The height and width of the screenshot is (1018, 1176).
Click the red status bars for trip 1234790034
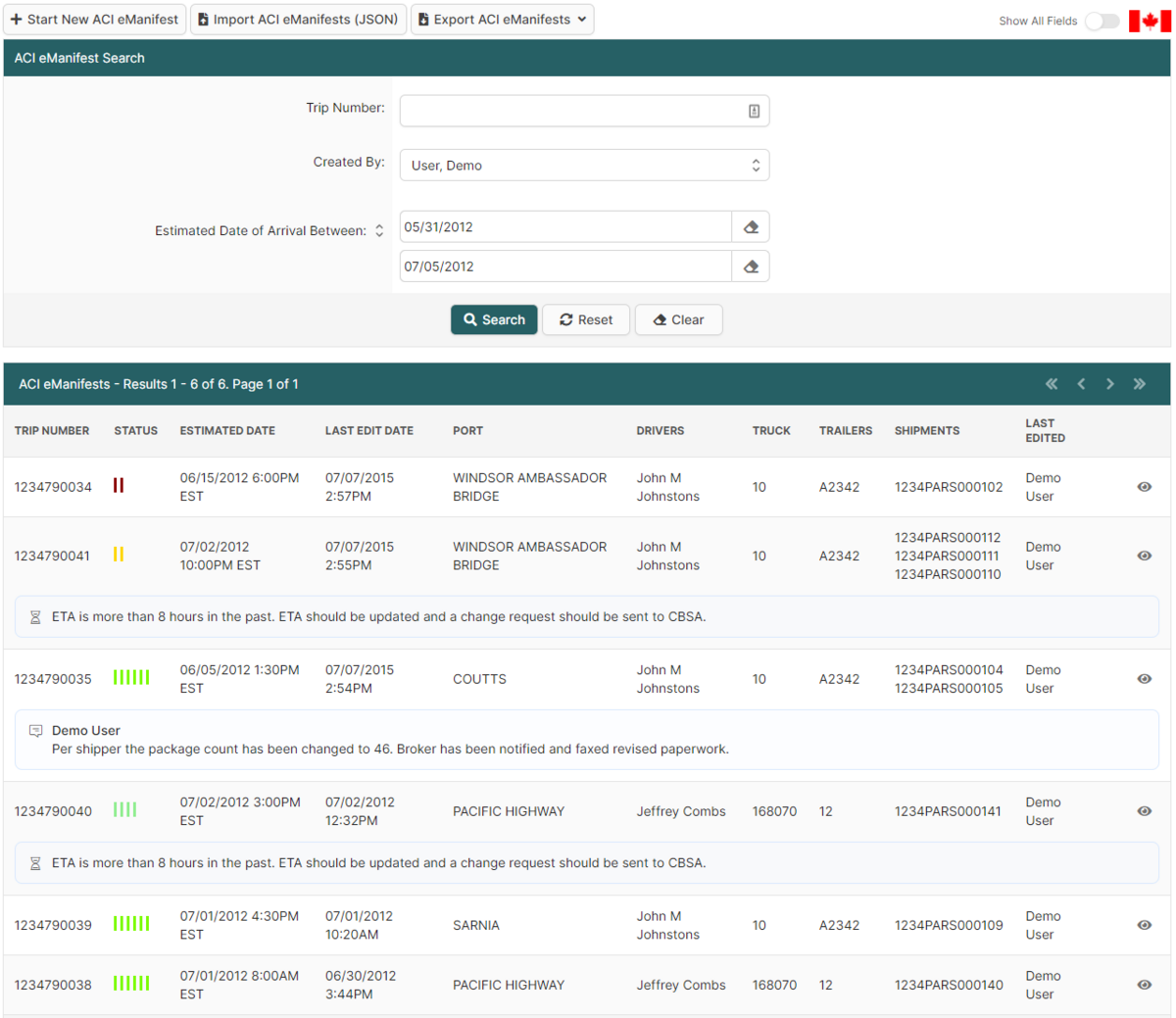(119, 484)
